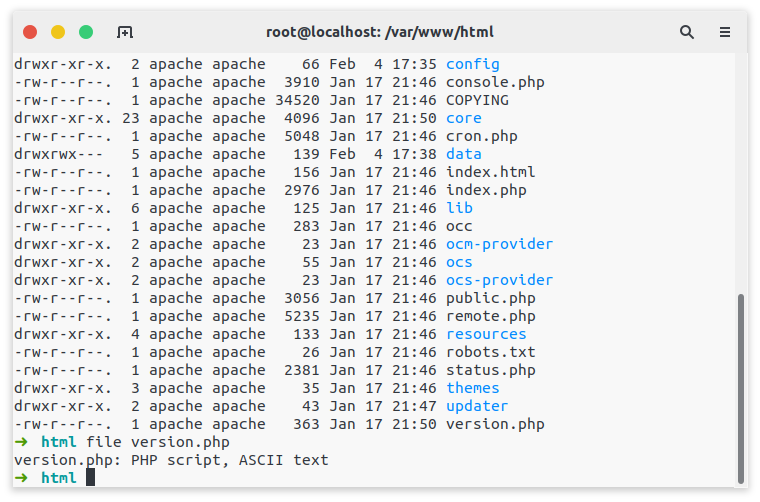Click the version.php filename in listing
Screen dimensions: 760x502
495,424
